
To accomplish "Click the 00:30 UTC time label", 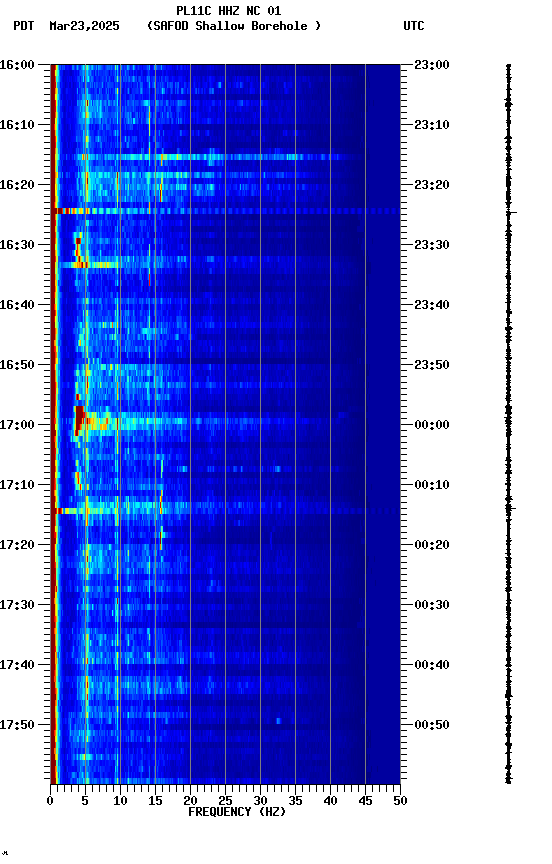I will 432,605.
